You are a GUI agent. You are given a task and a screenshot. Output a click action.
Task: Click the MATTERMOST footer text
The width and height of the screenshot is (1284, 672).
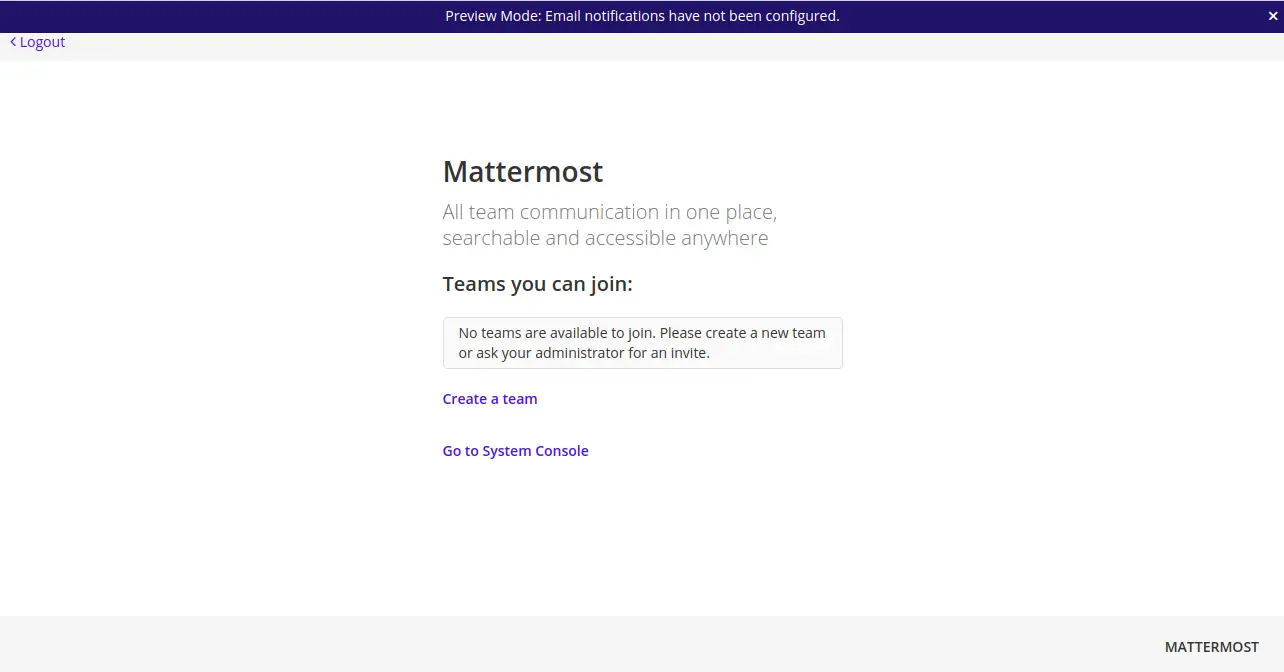coord(1211,647)
